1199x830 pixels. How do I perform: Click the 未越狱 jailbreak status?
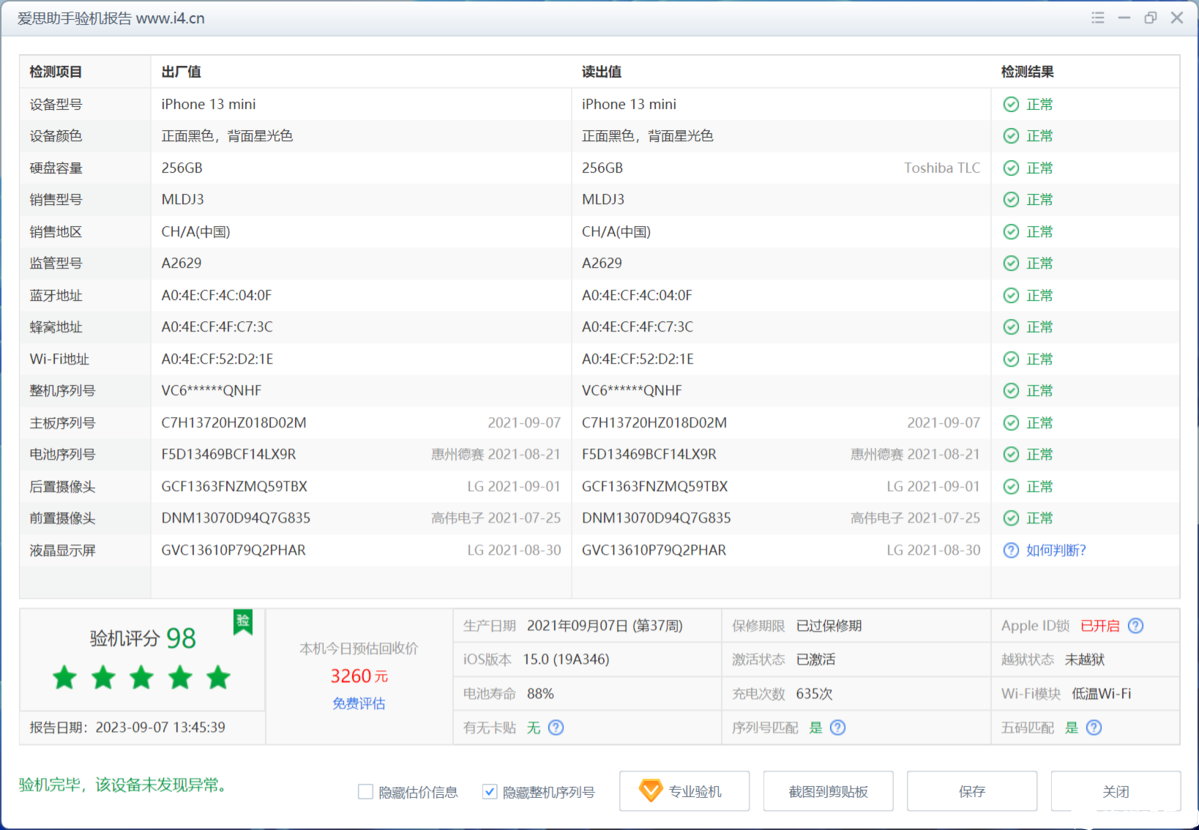coord(1084,659)
